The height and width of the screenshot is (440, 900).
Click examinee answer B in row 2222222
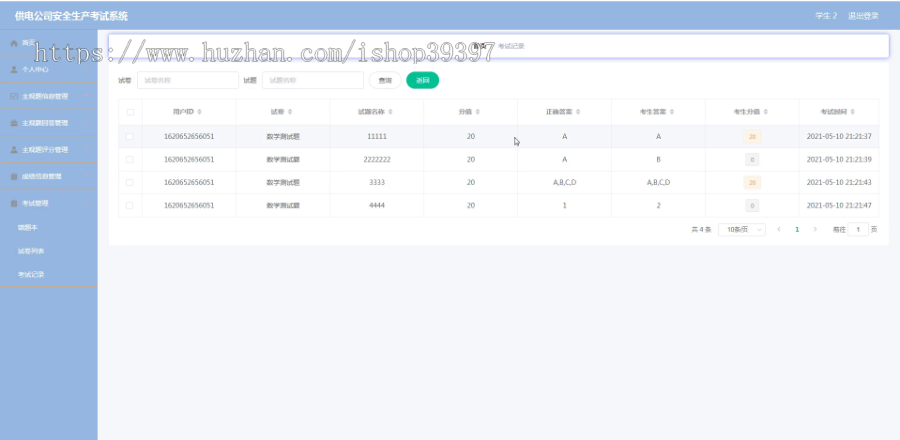click(658, 159)
